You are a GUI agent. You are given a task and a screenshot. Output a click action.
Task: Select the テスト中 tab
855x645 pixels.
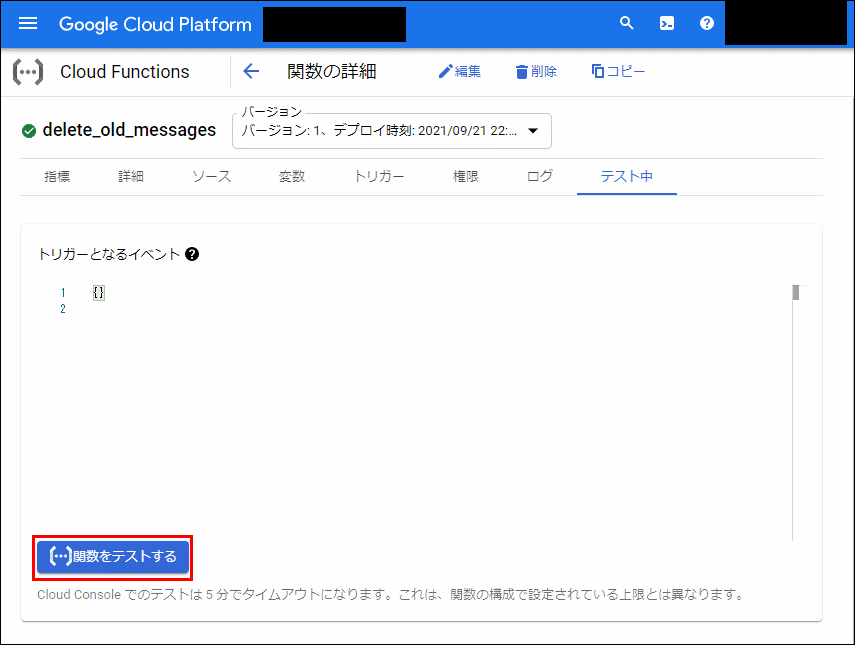click(627, 177)
